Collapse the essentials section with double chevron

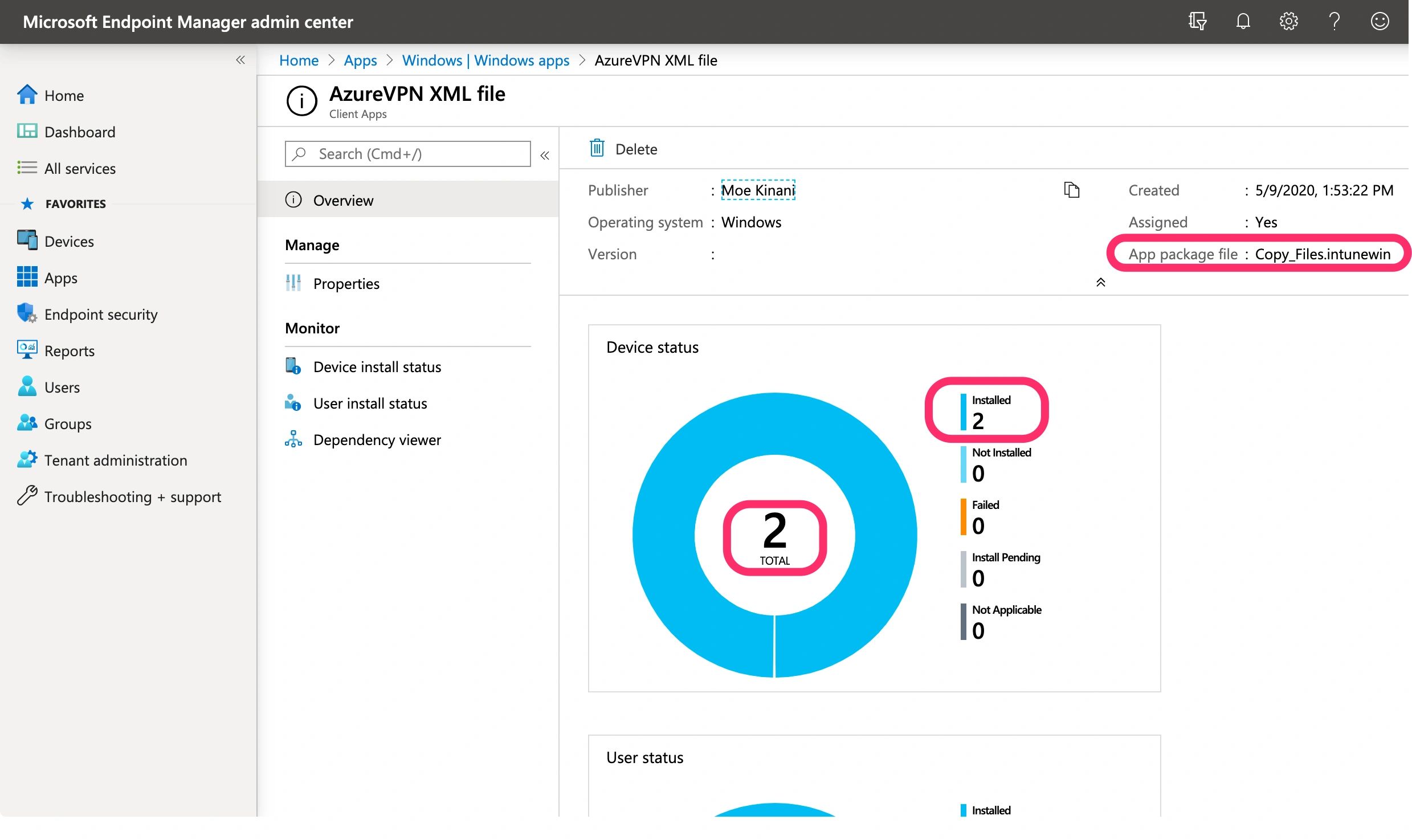[x=1101, y=282]
